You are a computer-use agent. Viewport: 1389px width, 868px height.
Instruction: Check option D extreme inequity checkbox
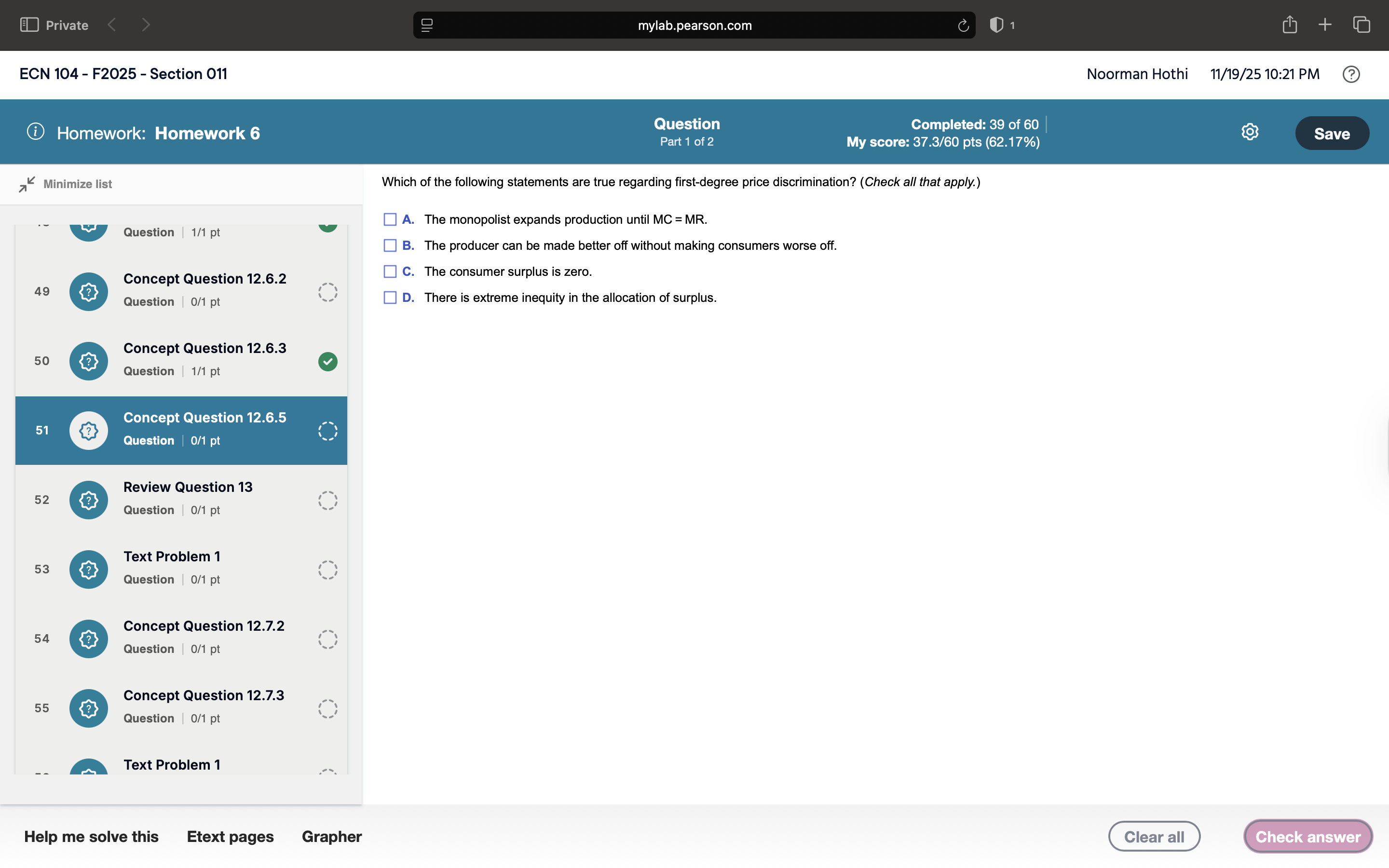tap(390, 298)
